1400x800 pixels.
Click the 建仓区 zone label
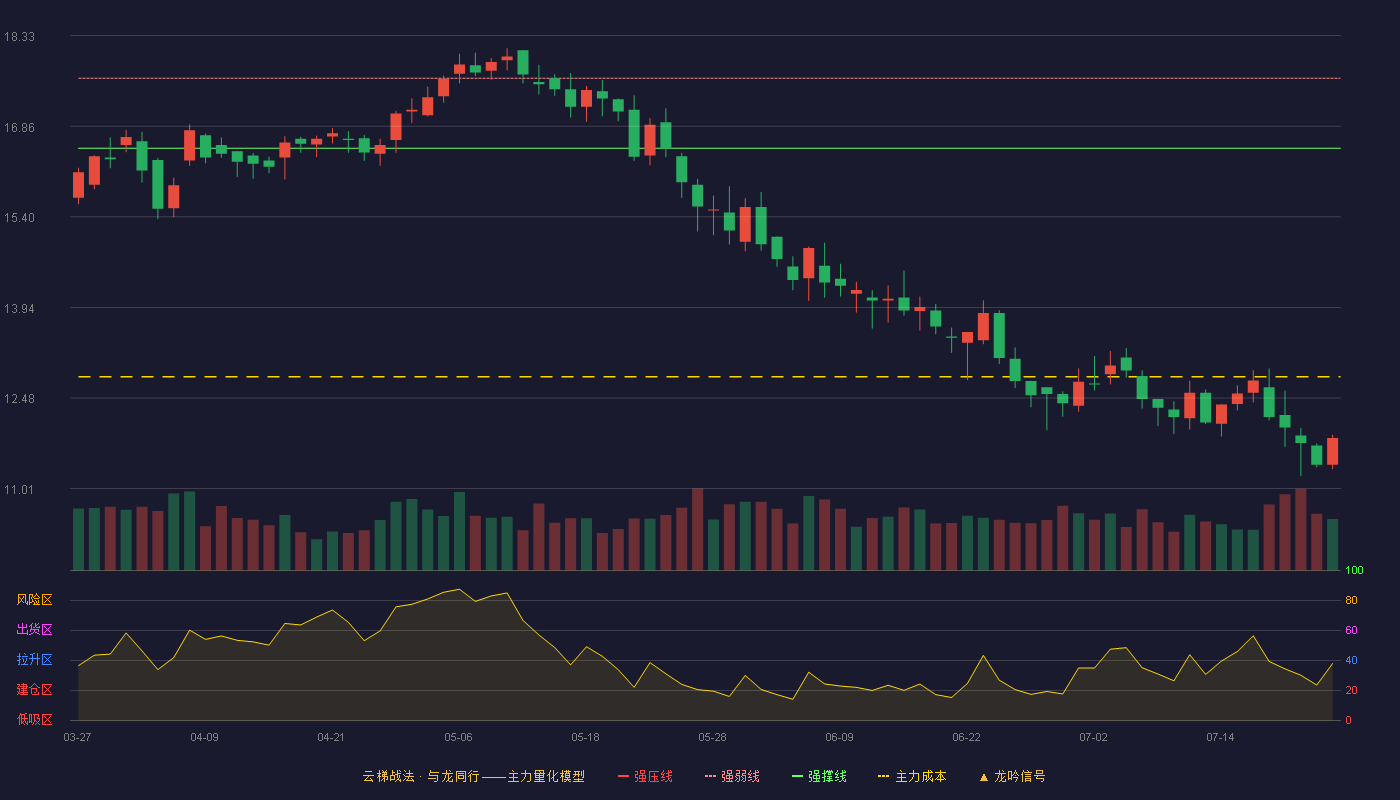[34, 690]
